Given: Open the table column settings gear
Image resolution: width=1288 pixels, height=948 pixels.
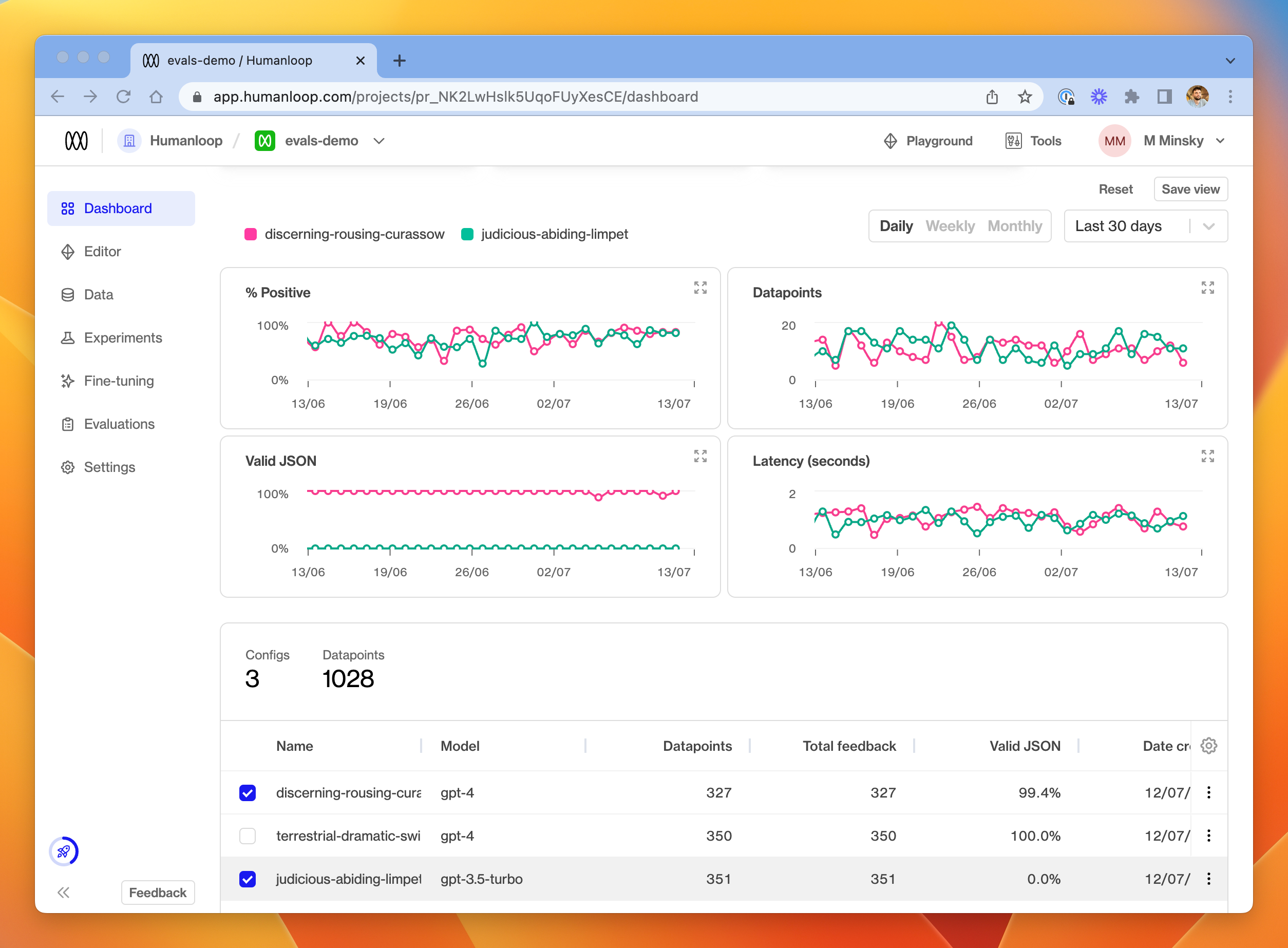Looking at the screenshot, I should coord(1209,746).
